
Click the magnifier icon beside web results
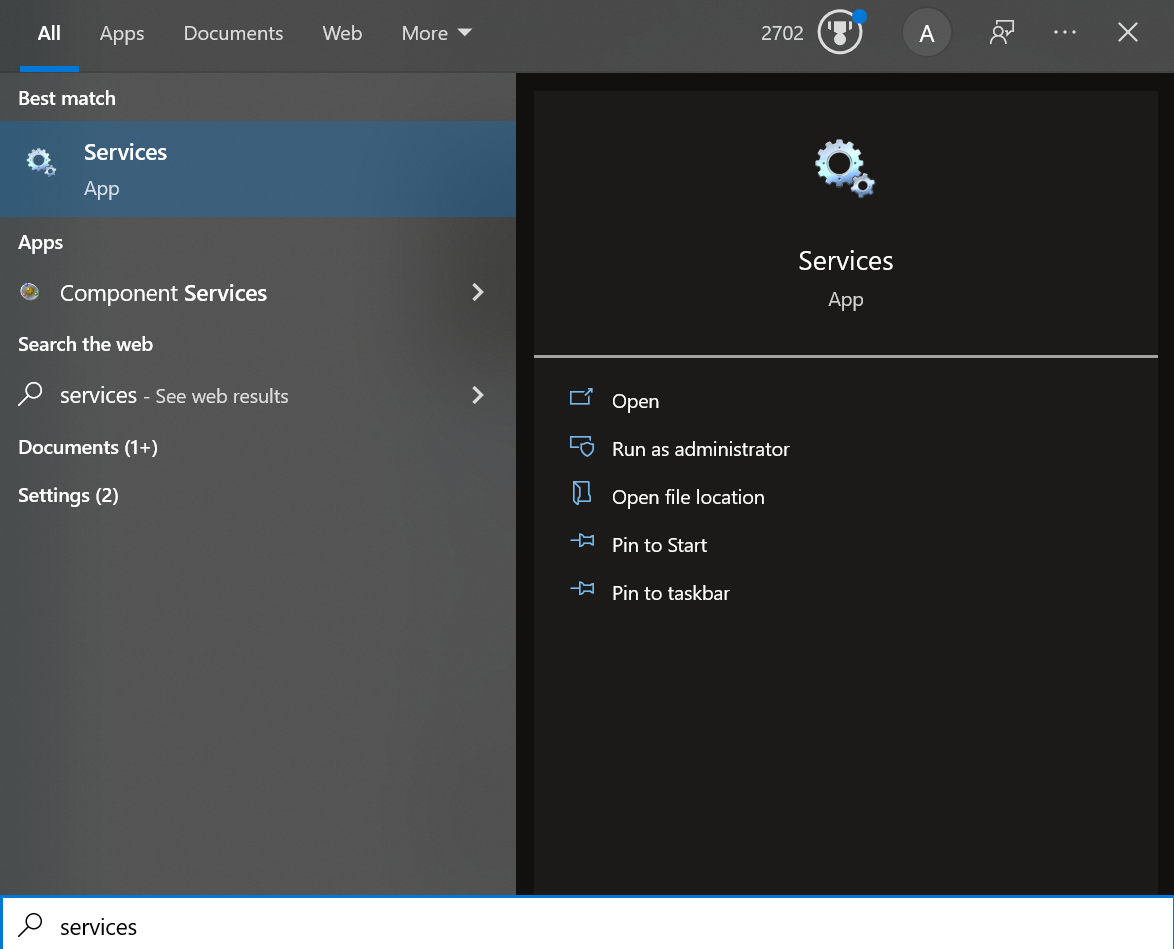point(30,394)
